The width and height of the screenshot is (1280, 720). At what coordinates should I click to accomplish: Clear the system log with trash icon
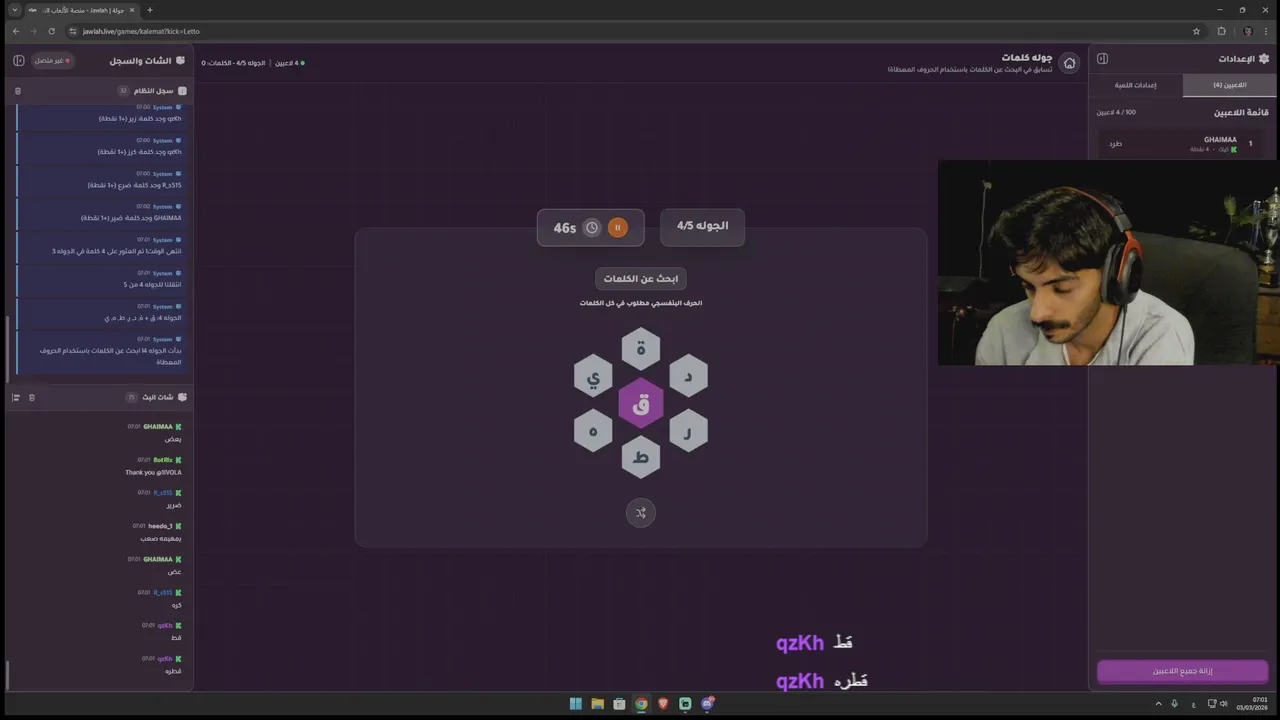click(x=18, y=91)
